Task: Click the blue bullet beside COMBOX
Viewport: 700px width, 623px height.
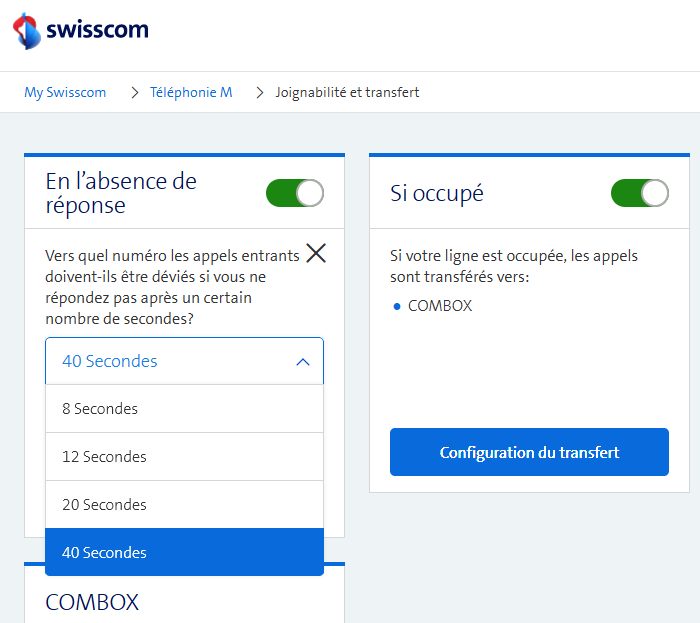Action: (397, 307)
